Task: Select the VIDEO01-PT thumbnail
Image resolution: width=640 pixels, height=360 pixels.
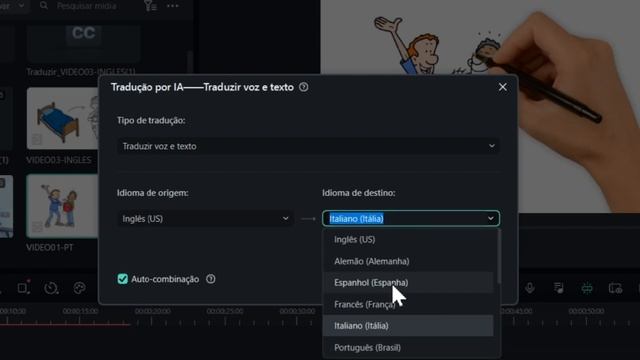Action: tap(62, 206)
